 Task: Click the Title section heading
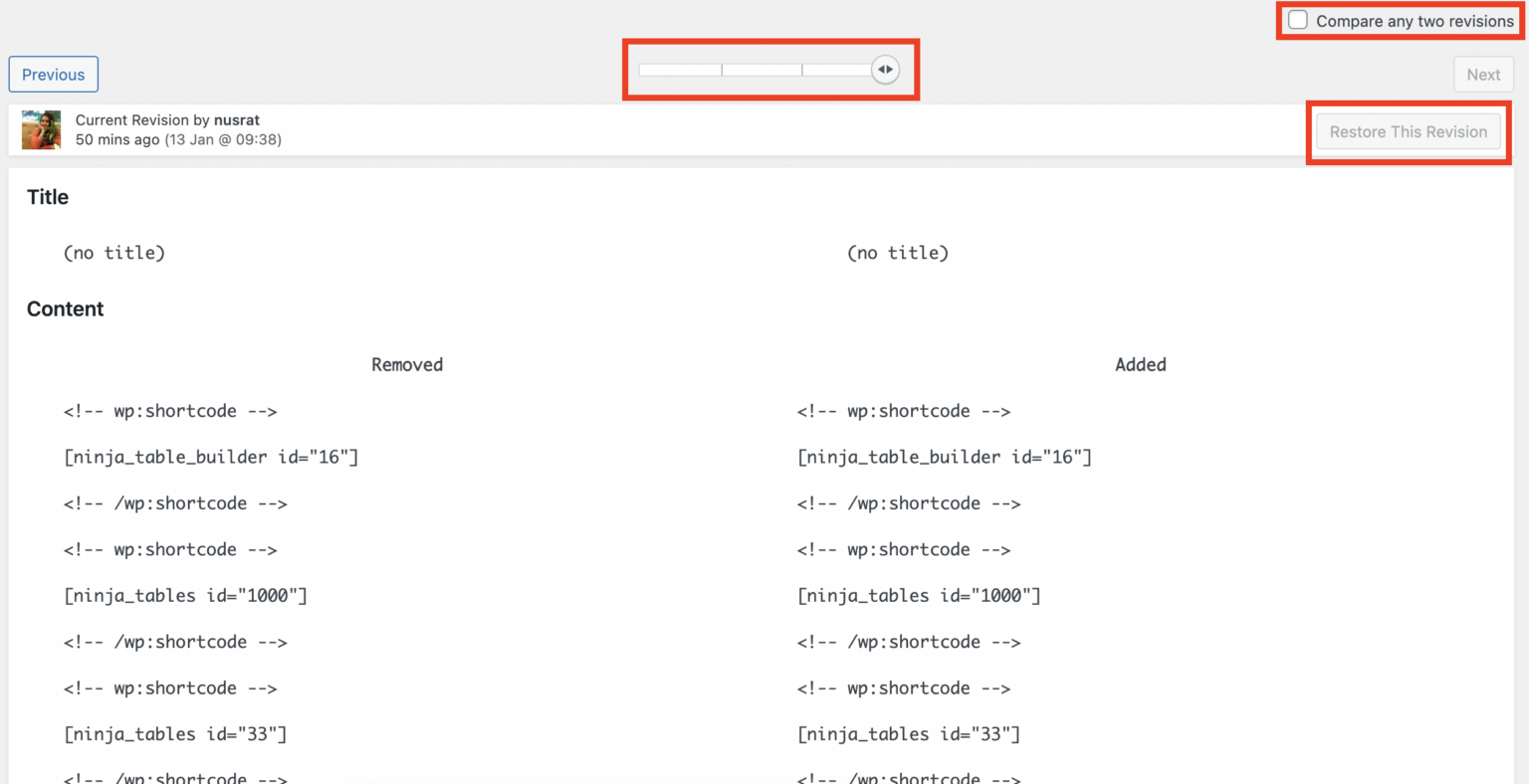click(x=47, y=197)
